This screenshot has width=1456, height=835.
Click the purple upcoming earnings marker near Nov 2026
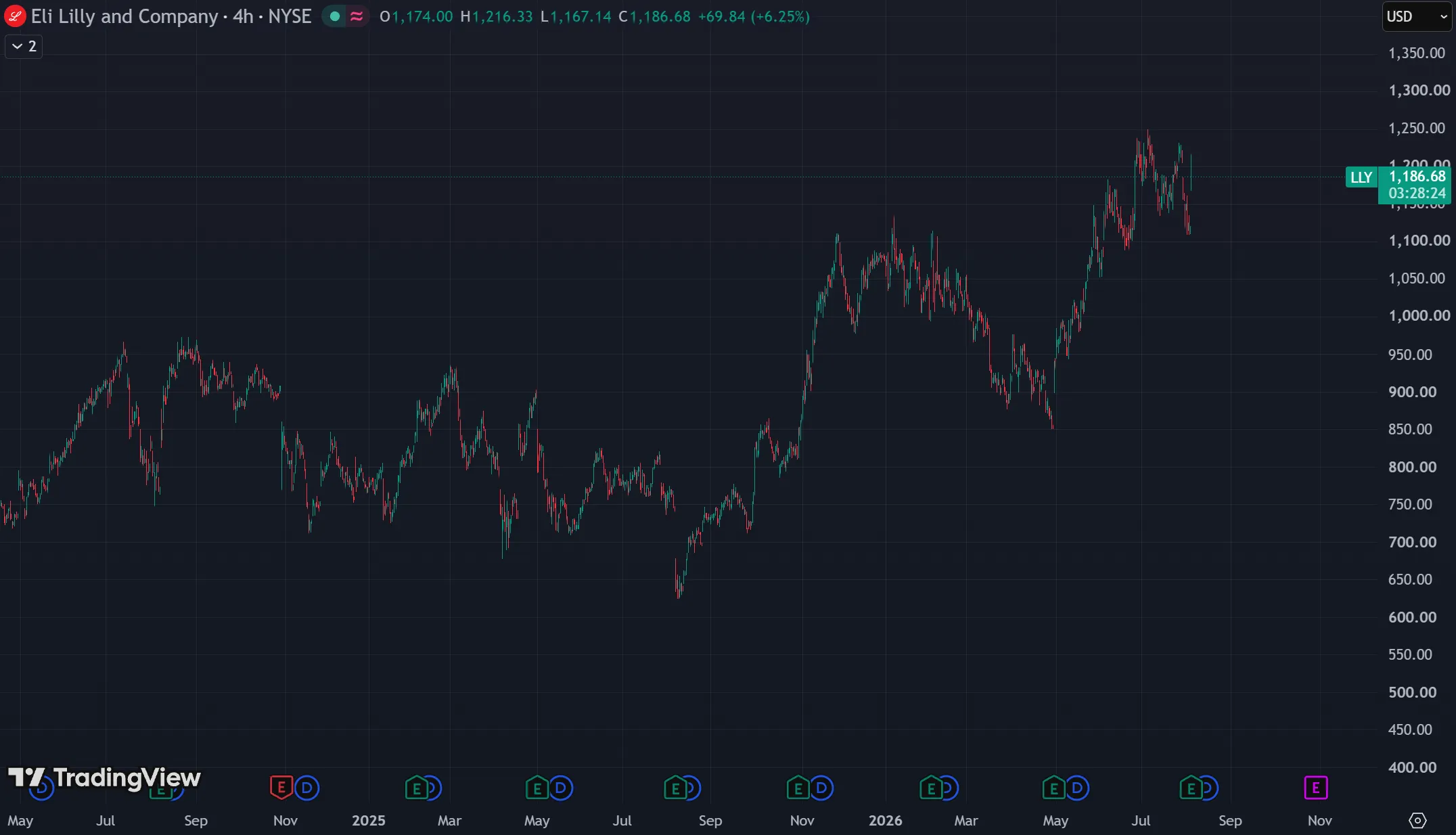[1316, 788]
